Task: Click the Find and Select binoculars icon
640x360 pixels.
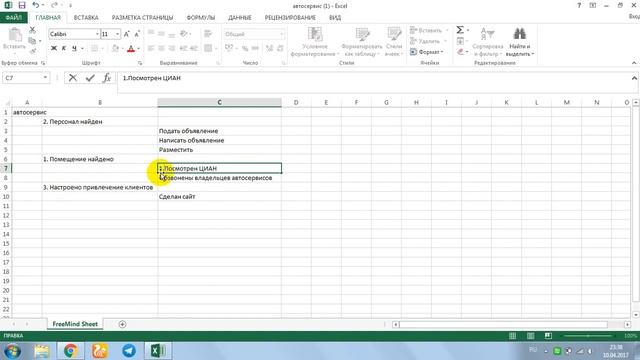Action: pyautogui.click(x=519, y=34)
